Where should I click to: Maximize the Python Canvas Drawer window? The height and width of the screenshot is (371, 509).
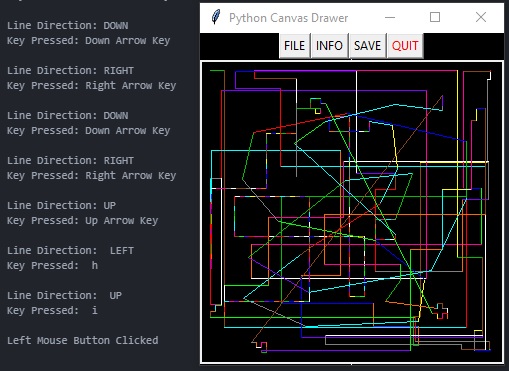point(435,17)
